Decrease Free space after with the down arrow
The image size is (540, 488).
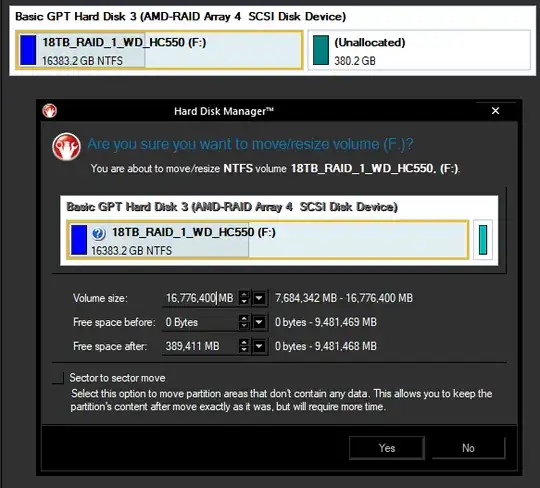point(244,350)
